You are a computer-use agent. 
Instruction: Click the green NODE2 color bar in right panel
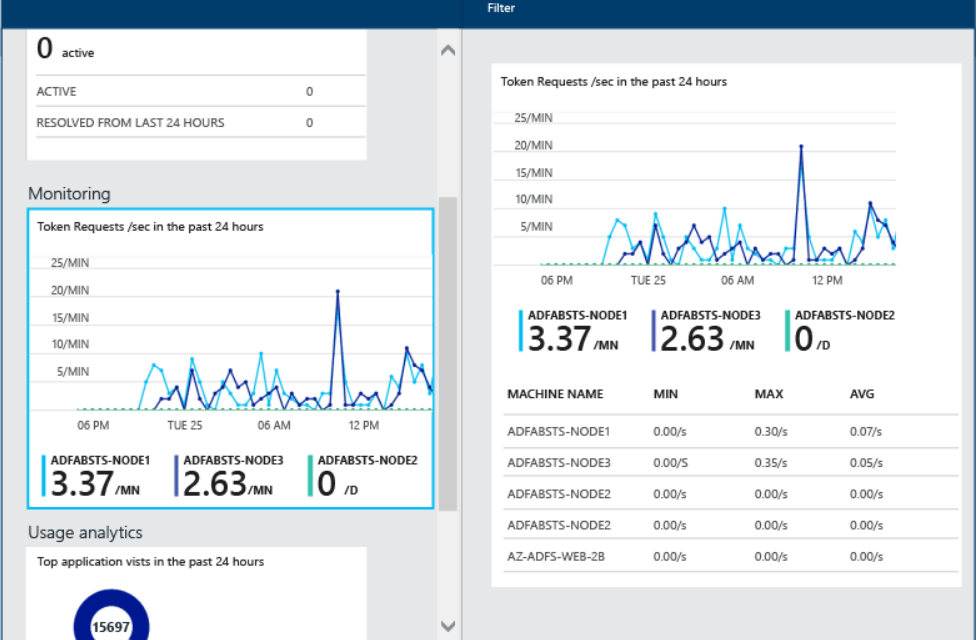[x=788, y=331]
